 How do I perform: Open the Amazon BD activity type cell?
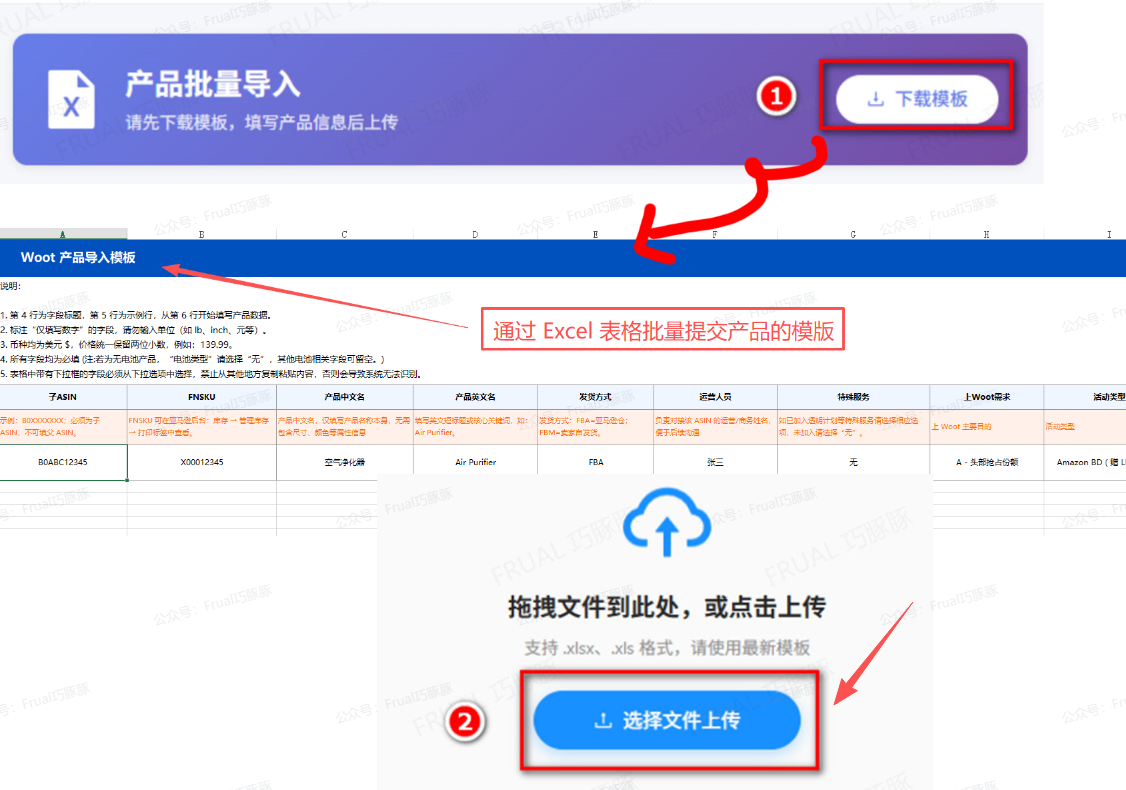pyautogui.click(x=1084, y=462)
